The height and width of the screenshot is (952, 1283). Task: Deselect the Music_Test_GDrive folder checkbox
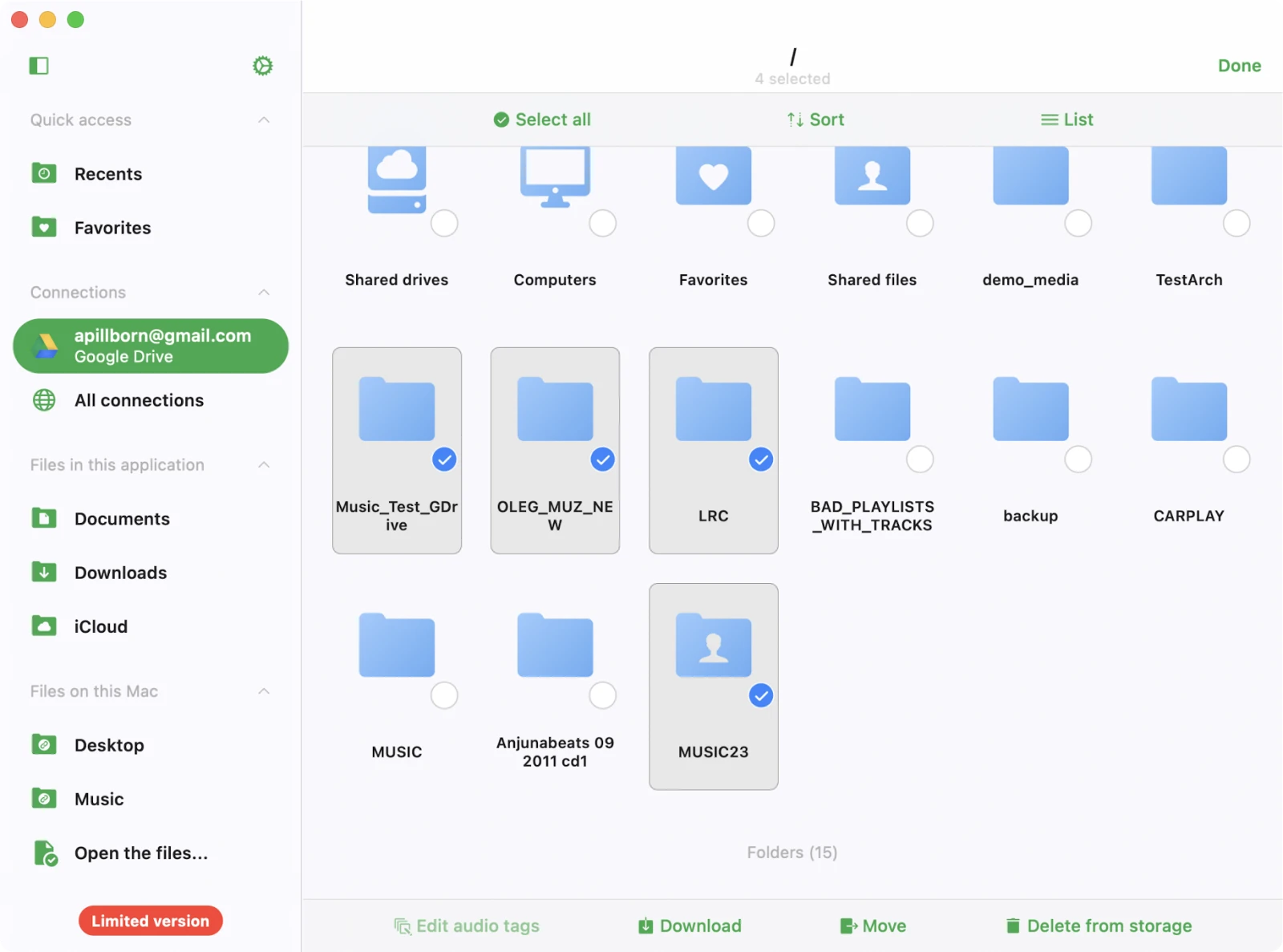444,460
